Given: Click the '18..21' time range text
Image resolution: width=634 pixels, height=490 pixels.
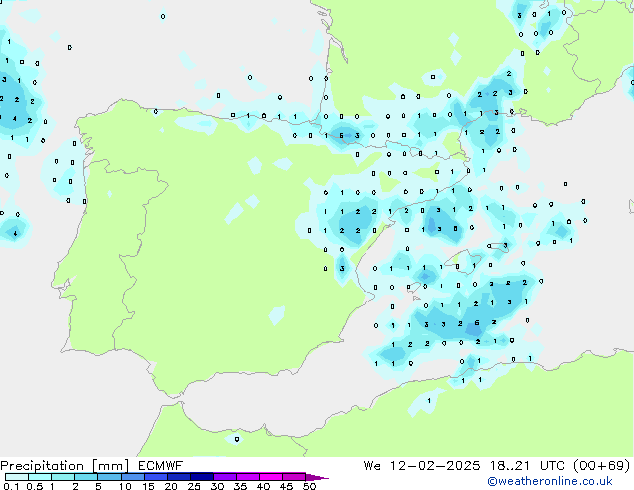Looking at the screenshot, I should [x=509, y=466].
